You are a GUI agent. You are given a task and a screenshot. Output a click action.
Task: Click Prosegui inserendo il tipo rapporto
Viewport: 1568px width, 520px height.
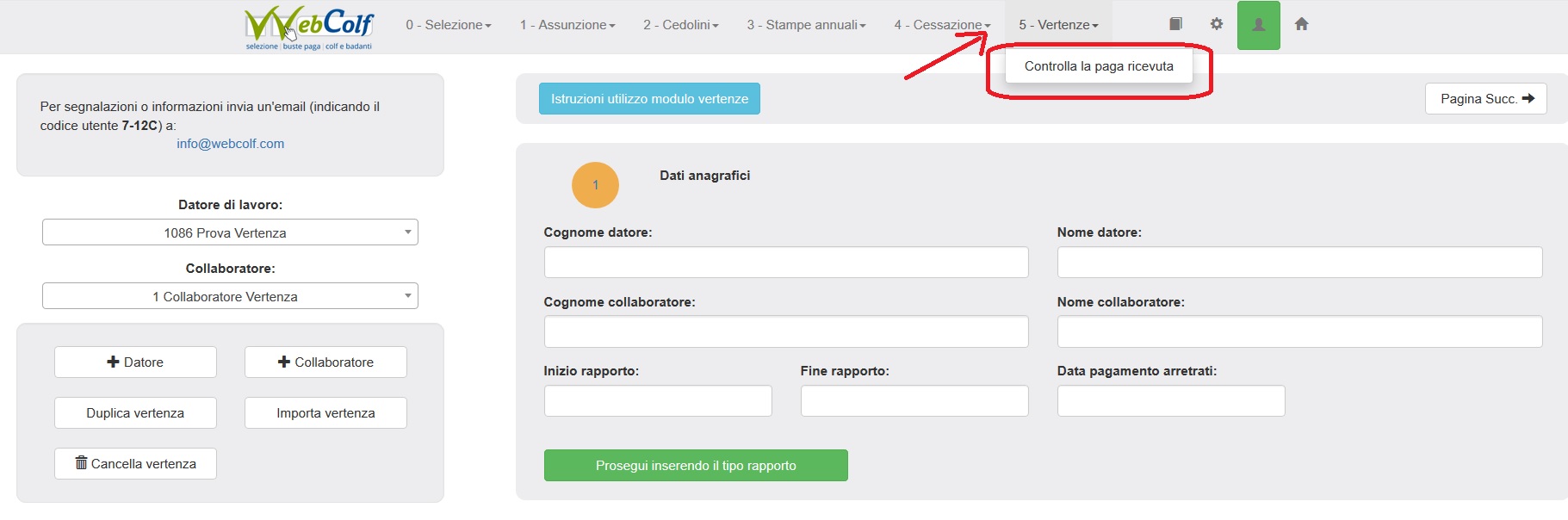point(696,466)
